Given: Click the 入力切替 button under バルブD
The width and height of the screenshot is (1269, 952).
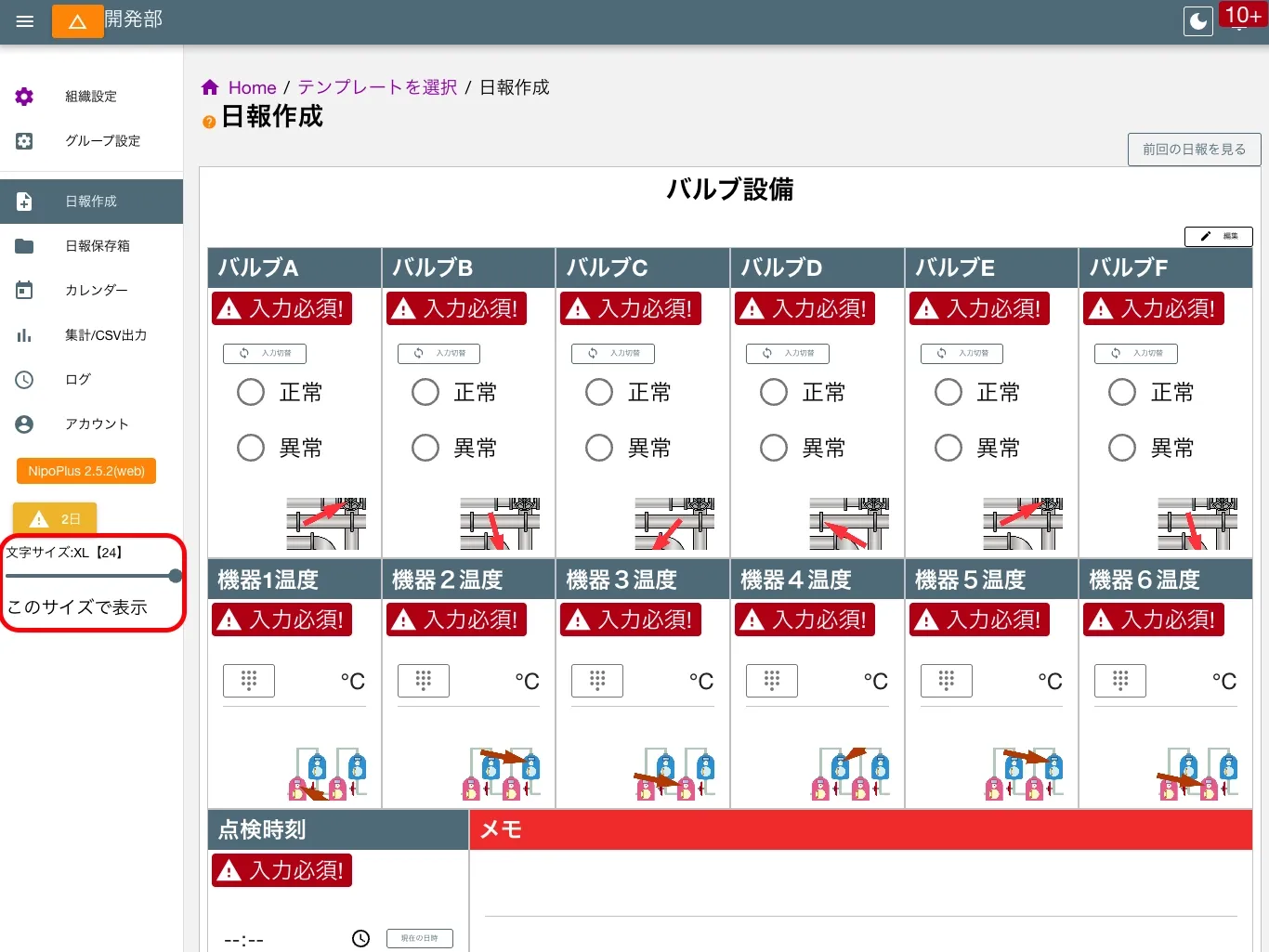Looking at the screenshot, I should [x=788, y=354].
